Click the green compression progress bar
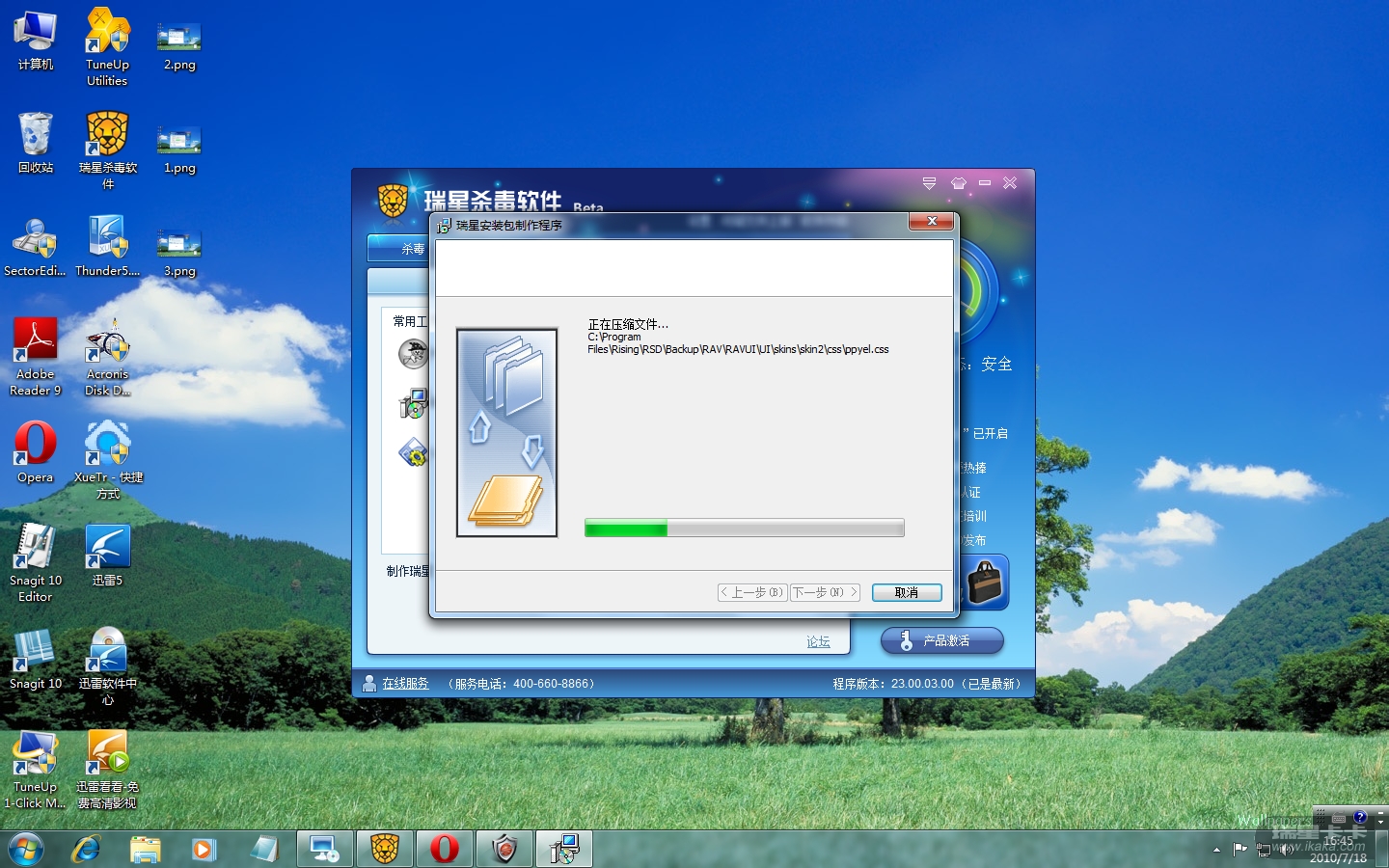 pos(745,528)
